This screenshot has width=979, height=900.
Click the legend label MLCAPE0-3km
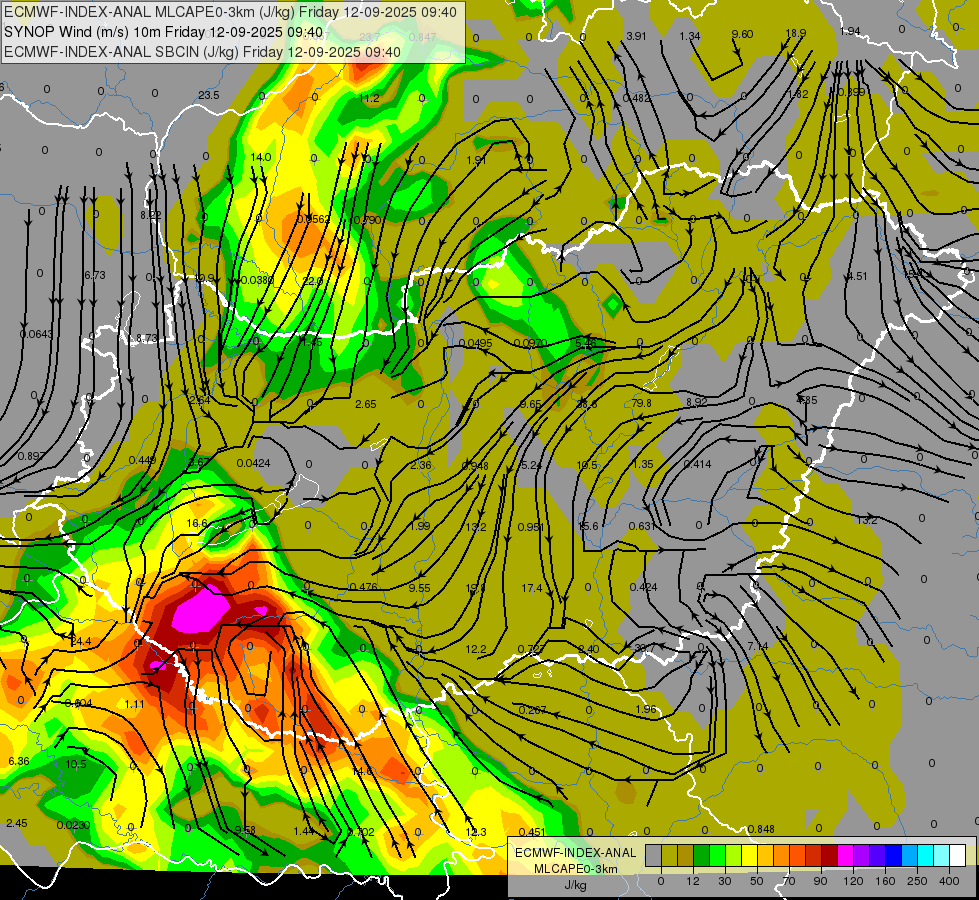click(575, 869)
